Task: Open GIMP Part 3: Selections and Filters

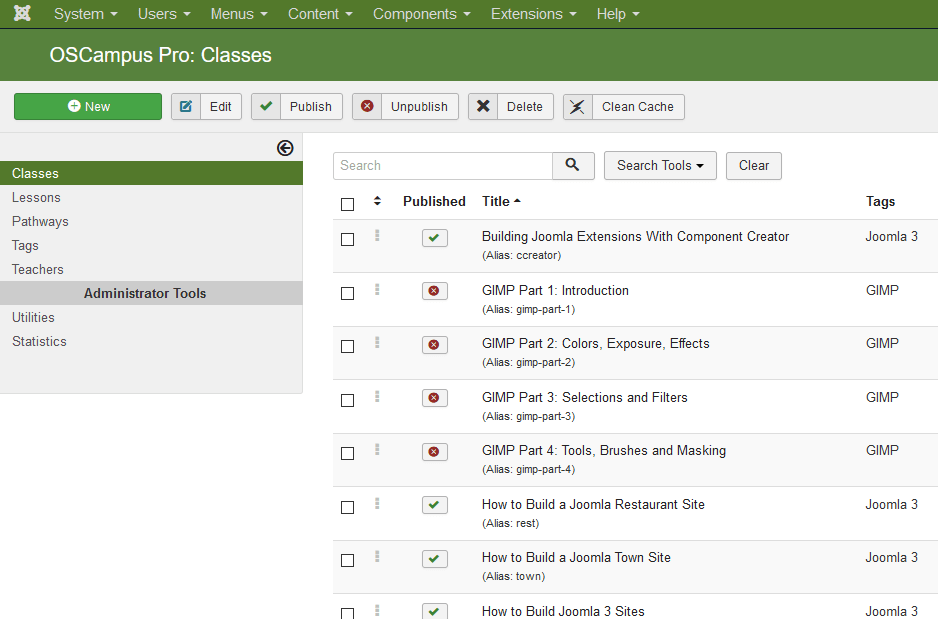Action: pos(585,397)
